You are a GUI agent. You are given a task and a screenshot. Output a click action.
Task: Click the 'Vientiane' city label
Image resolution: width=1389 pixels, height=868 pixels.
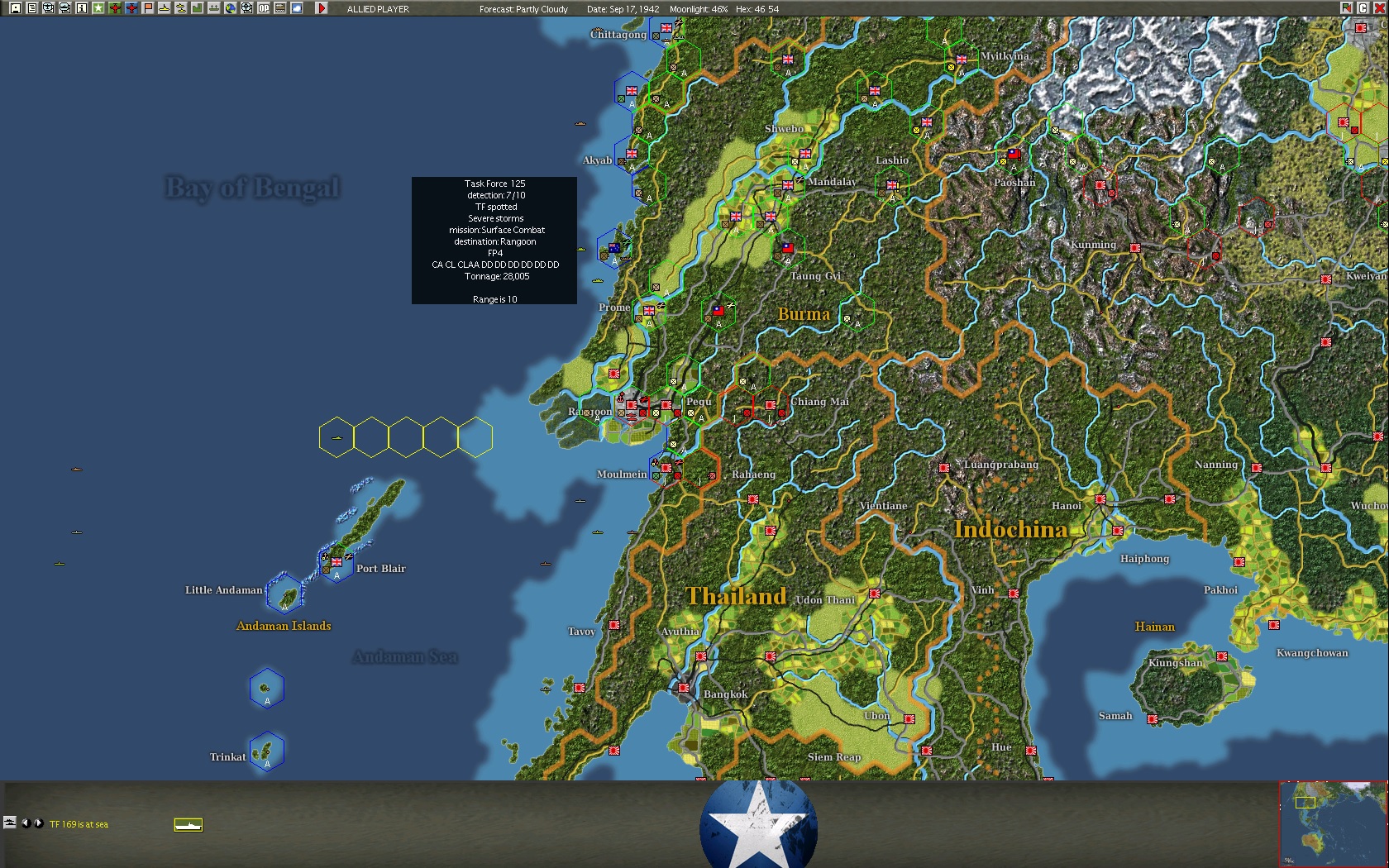tap(883, 506)
